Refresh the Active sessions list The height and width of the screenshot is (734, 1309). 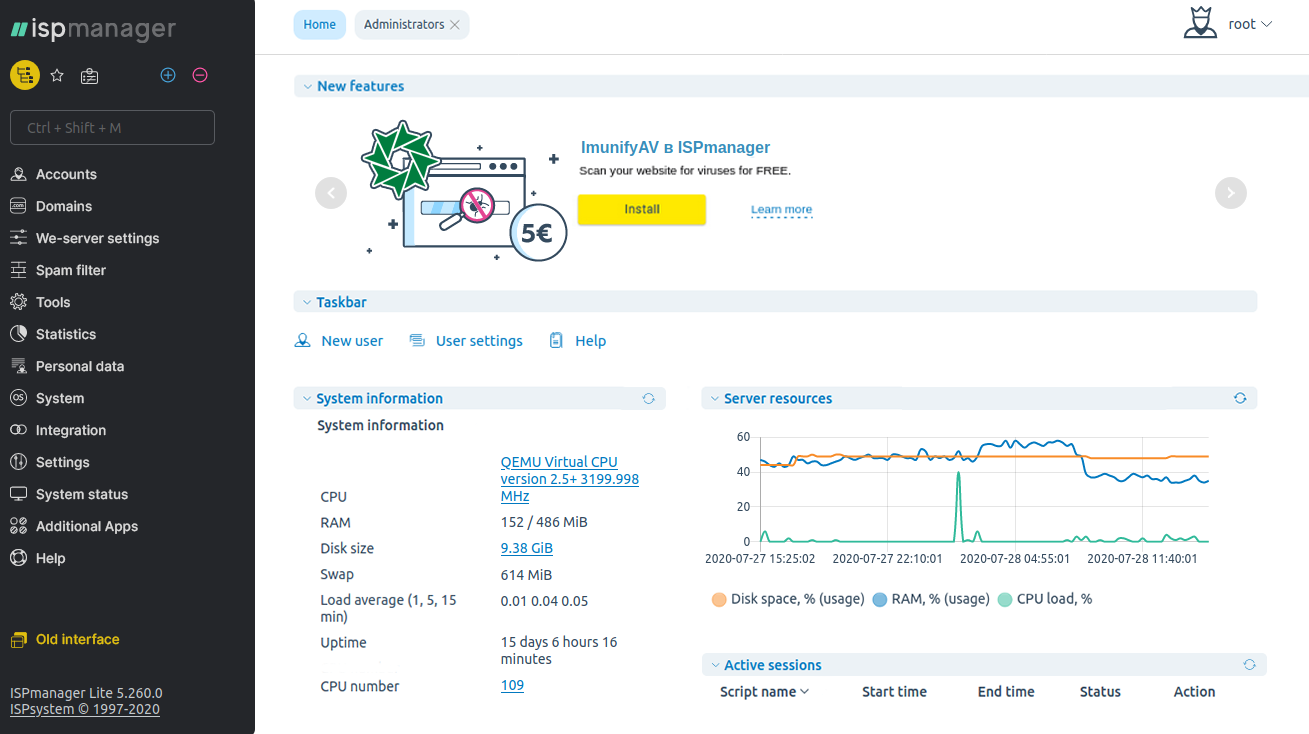pyautogui.click(x=1249, y=665)
